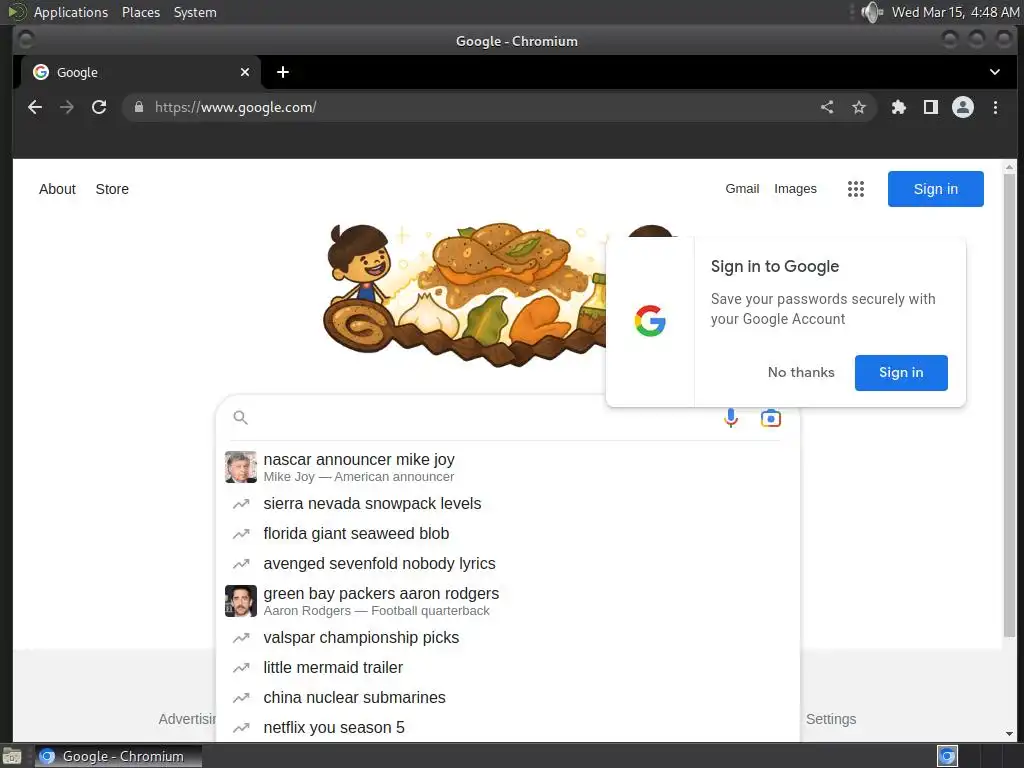Close the Google tab
Viewport: 1024px width, 768px height.
tap(245, 72)
